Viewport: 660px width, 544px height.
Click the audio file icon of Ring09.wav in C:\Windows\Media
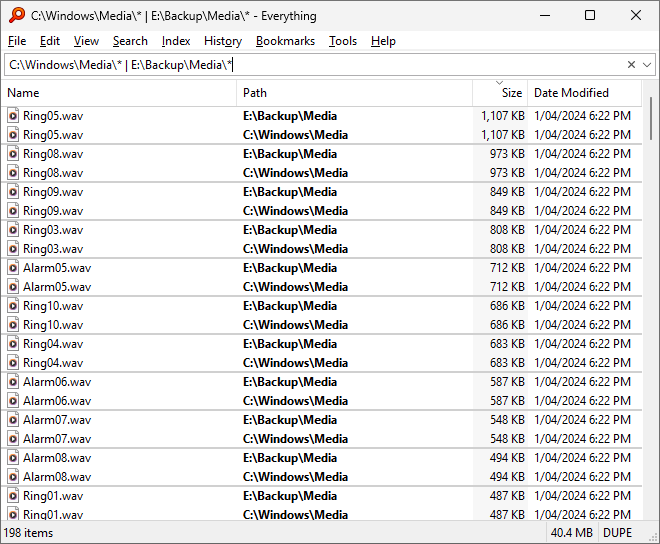pyautogui.click(x=13, y=211)
